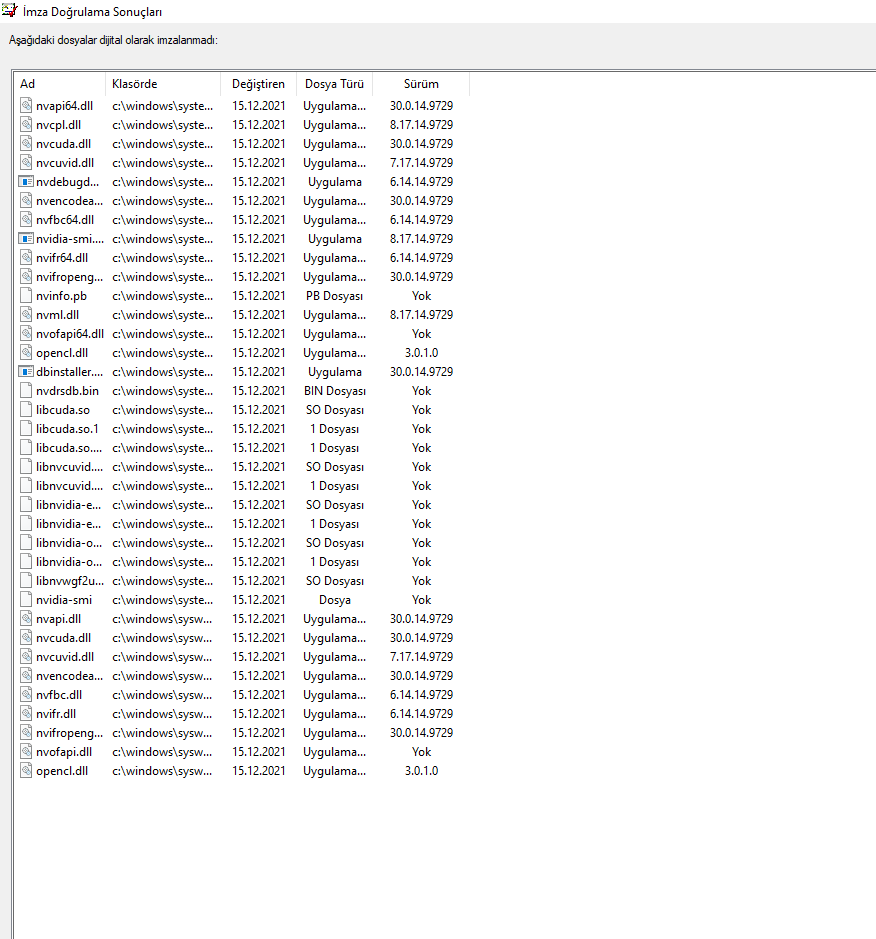
Task: Click the İmza Doğrulama Sonuçları window icon
Action: pyautogui.click(x=10, y=11)
